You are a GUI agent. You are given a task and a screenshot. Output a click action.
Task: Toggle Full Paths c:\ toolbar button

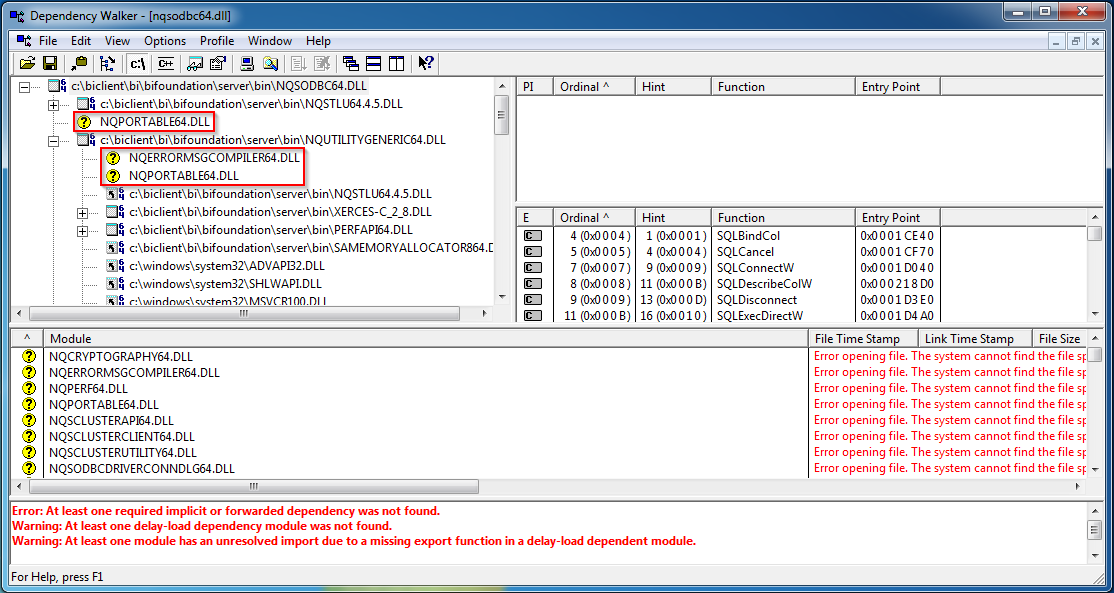(137, 62)
